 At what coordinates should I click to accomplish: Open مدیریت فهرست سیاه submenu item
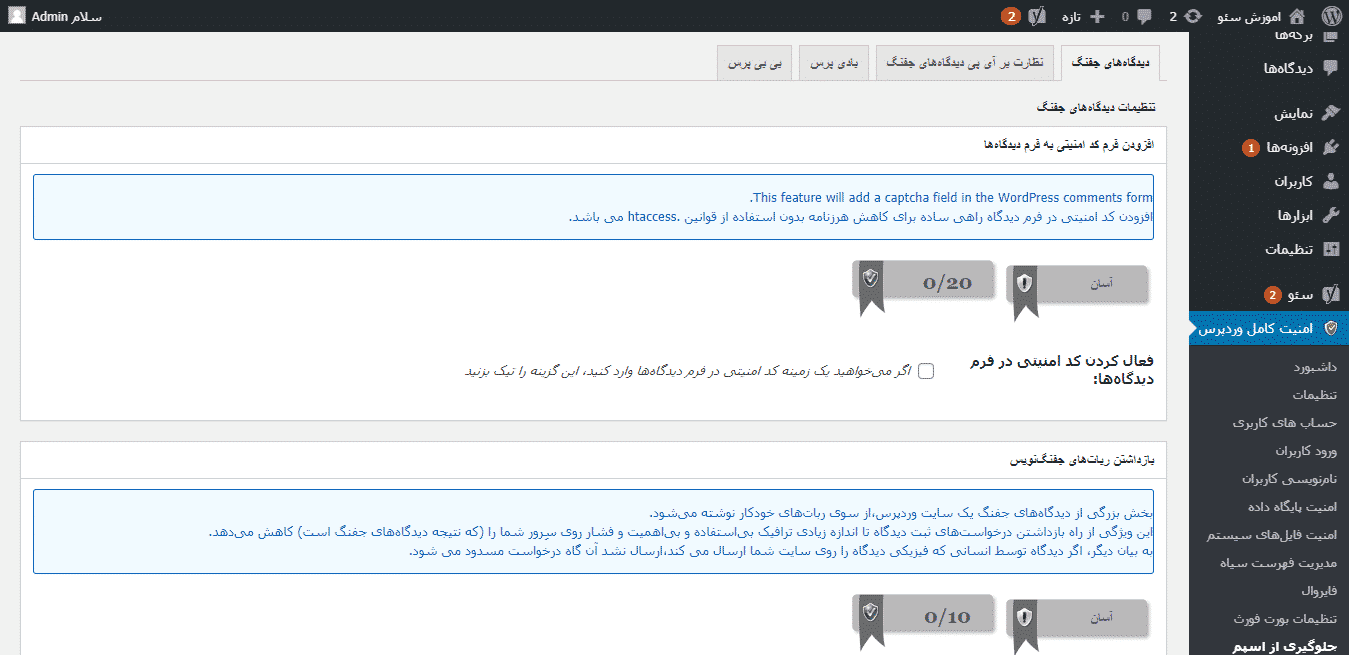[x=1278, y=563]
